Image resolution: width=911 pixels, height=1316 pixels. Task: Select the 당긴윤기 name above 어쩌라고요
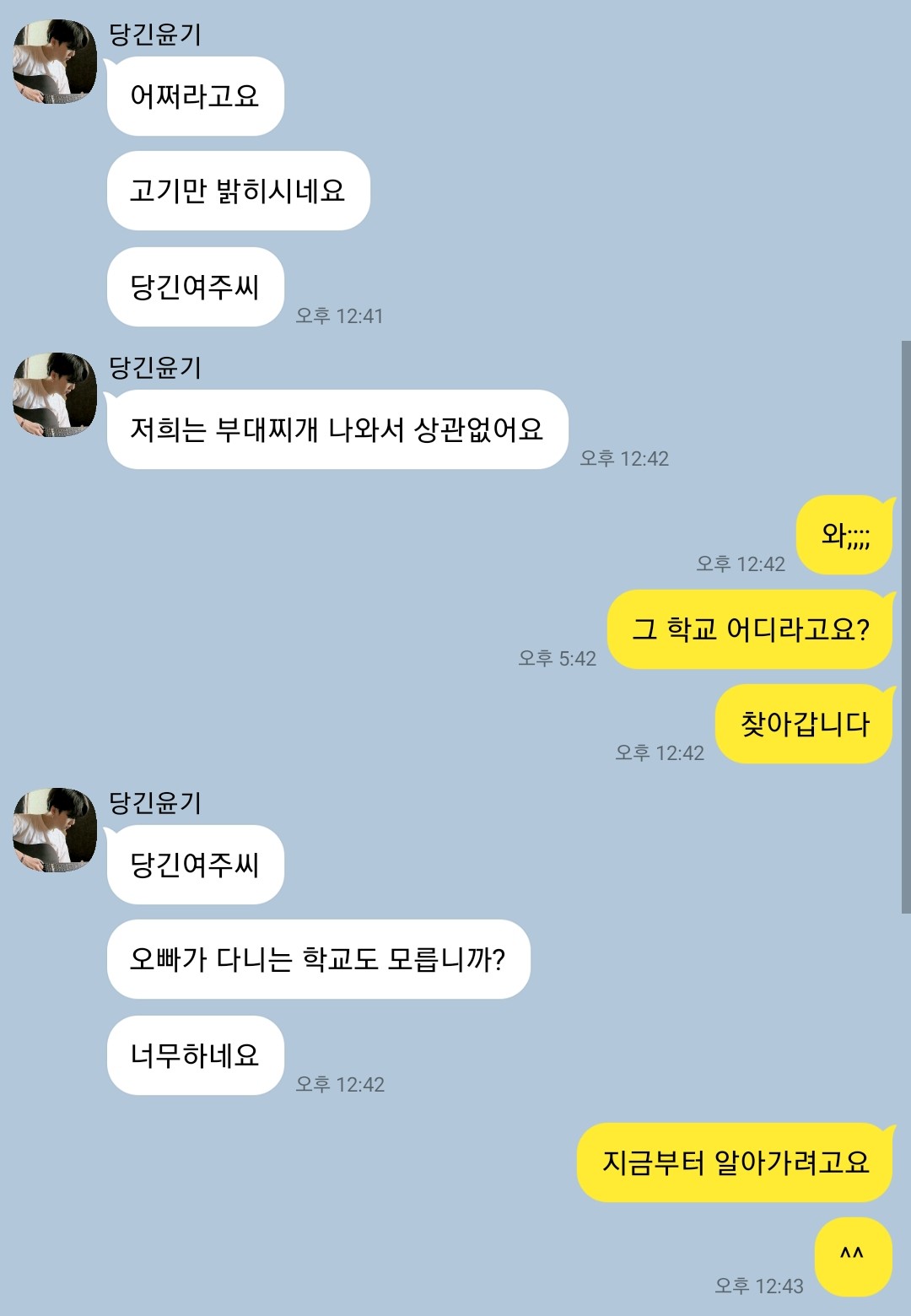tap(155, 35)
